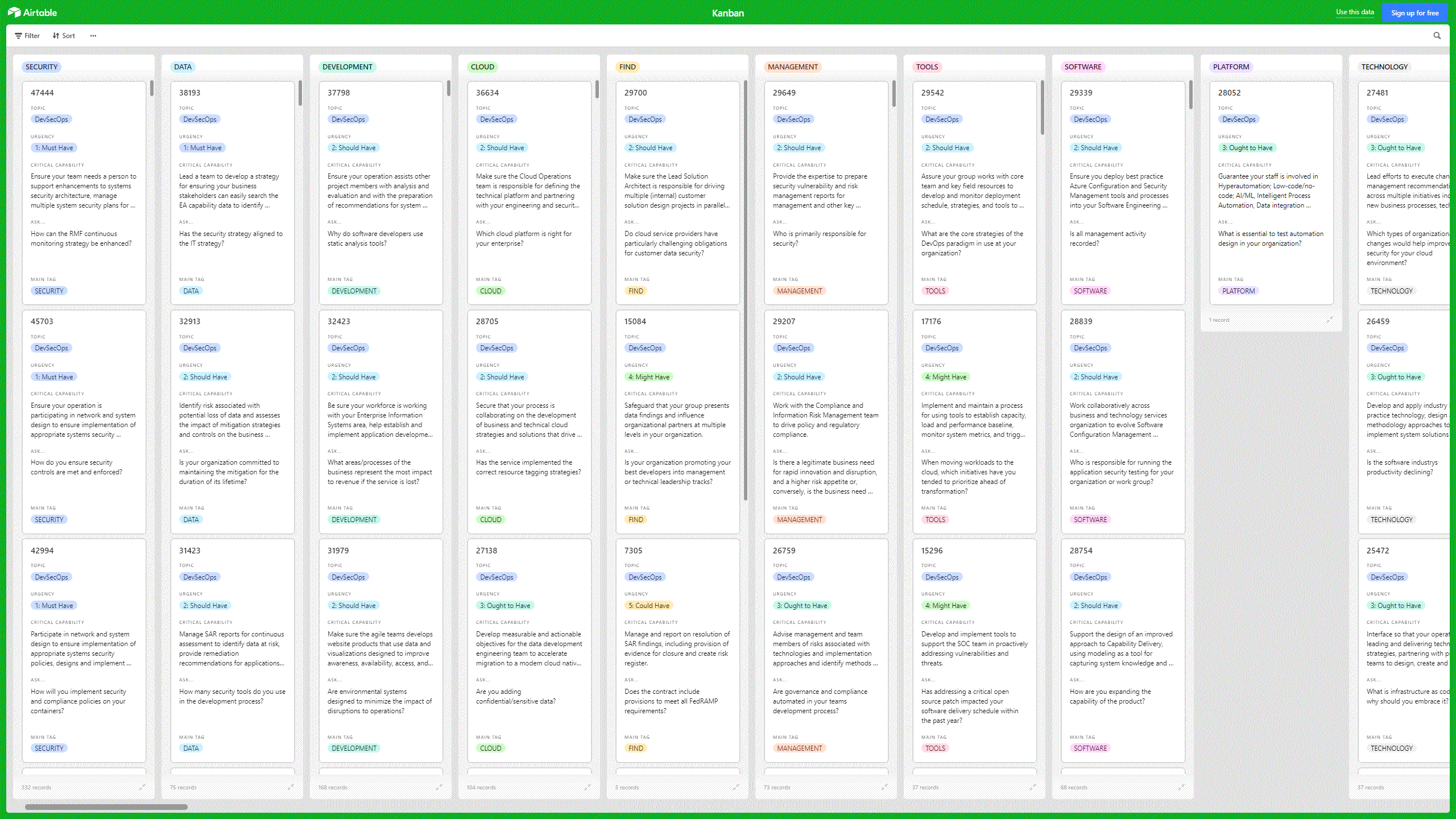Screen dimensions: 1456x819
Task: Collapse the MANAGEMENT stack using its arrows icon
Action: pyautogui.click(x=884, y=787)
